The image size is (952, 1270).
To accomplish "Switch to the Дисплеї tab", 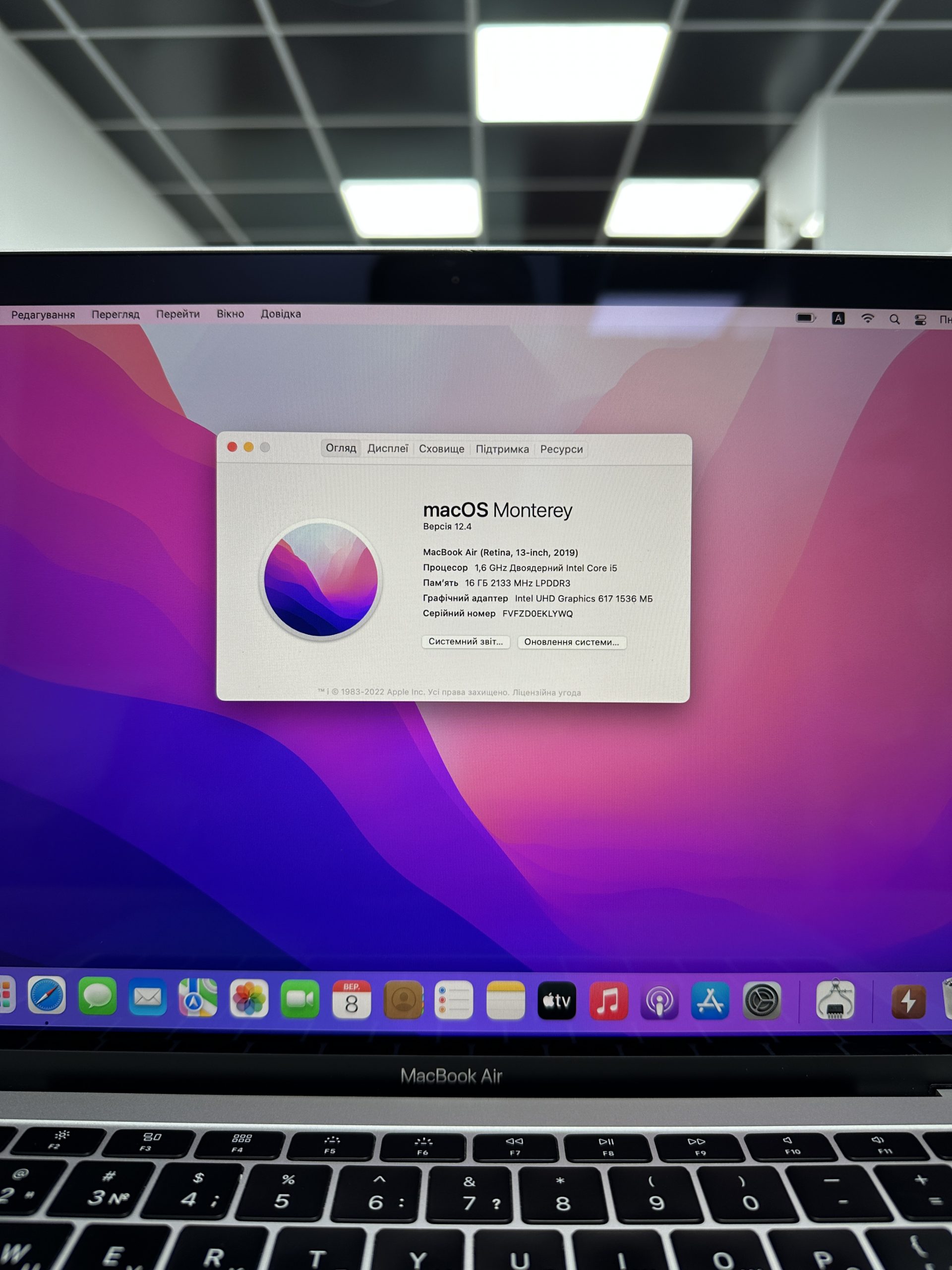I will click(388, 448).
